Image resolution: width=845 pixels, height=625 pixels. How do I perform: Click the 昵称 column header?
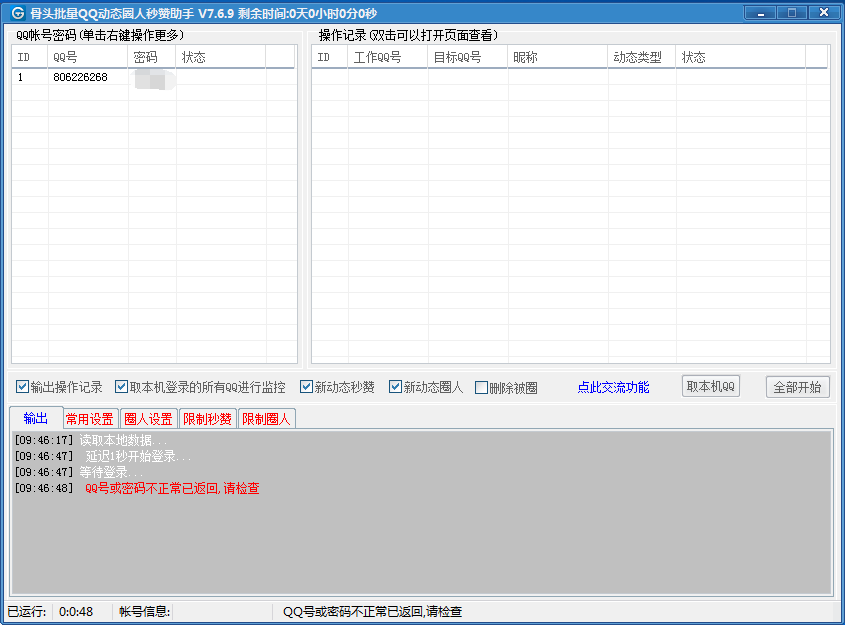coord(558,57)
